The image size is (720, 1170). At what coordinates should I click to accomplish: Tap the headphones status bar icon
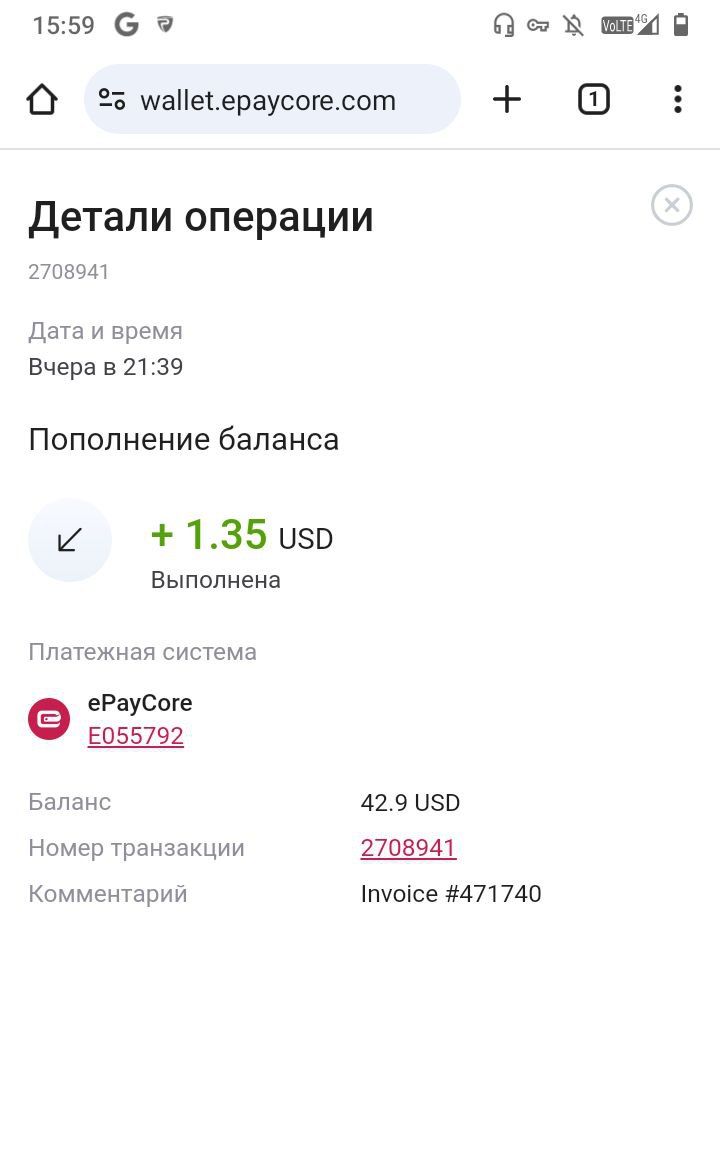(504, 25)
